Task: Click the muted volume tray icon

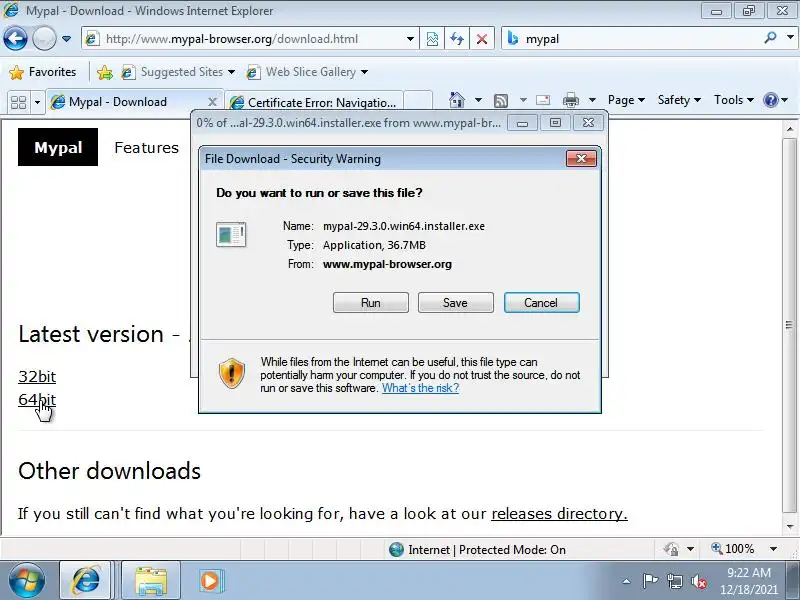Action: 698,581
